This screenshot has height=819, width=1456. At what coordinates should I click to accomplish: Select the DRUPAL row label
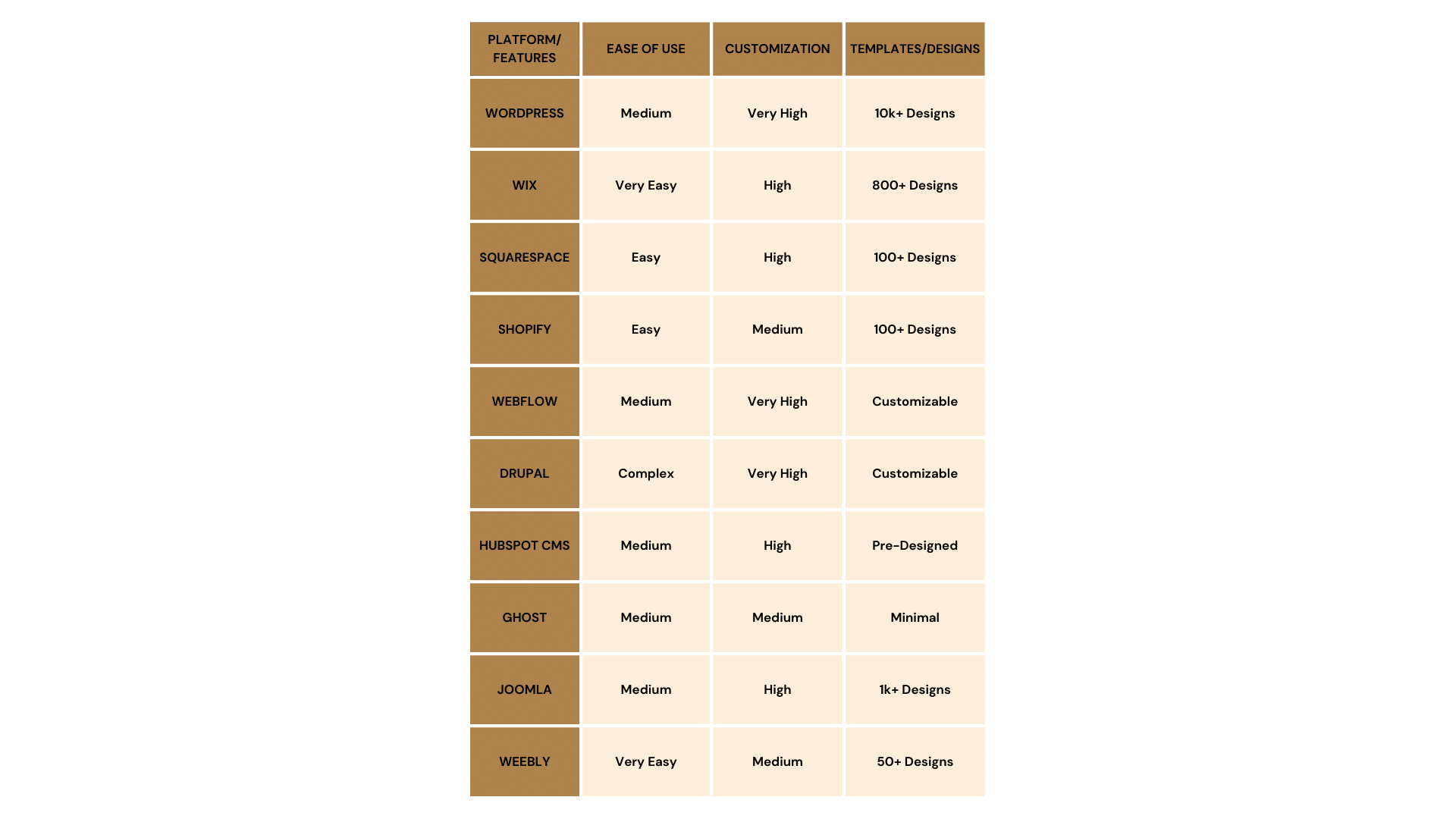pyautogui.click(x=524, y=473)
